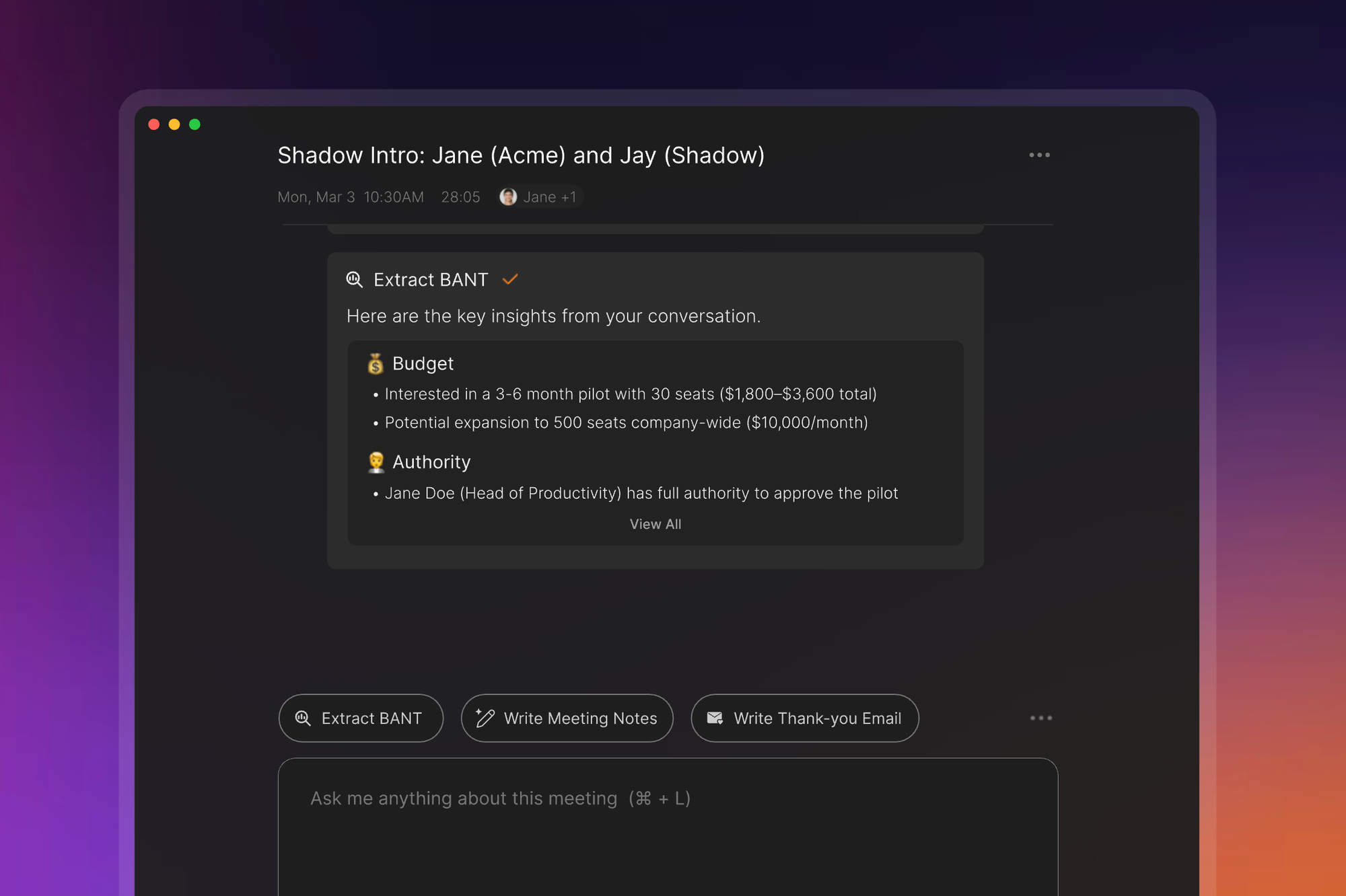Click the pencil icon on Write Meeting Notes

tap(485, 718)
